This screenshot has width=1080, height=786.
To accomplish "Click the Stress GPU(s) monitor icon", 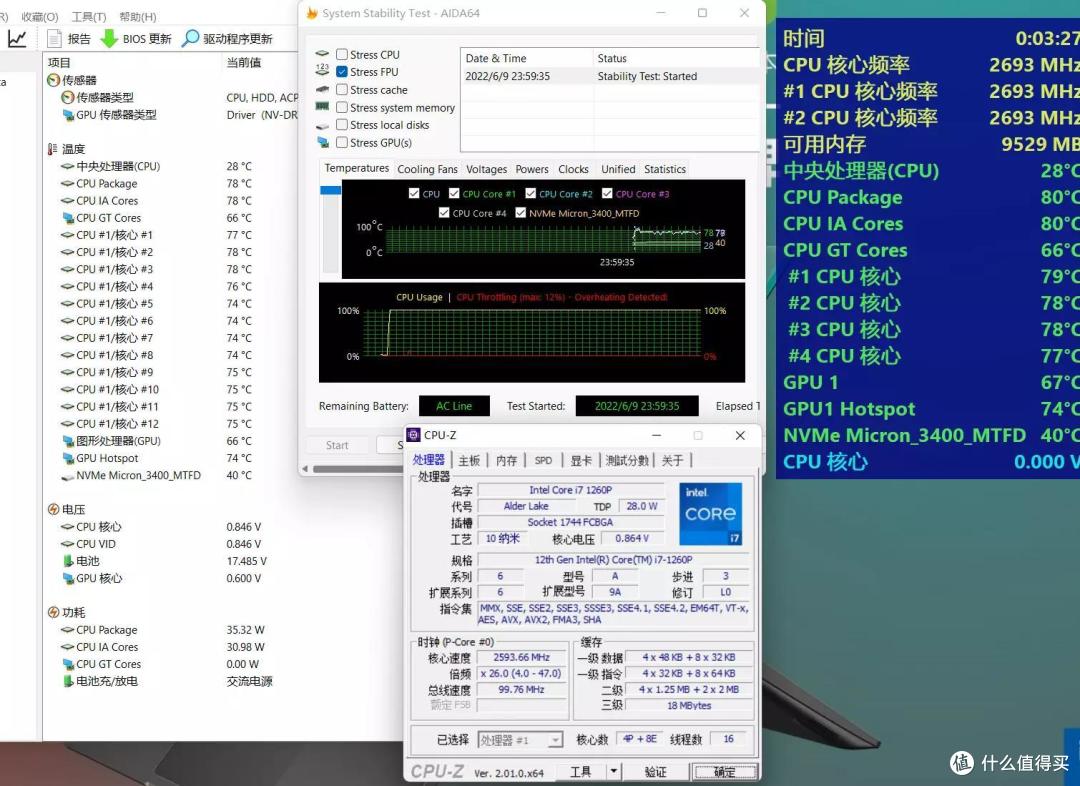I will 322,143.
